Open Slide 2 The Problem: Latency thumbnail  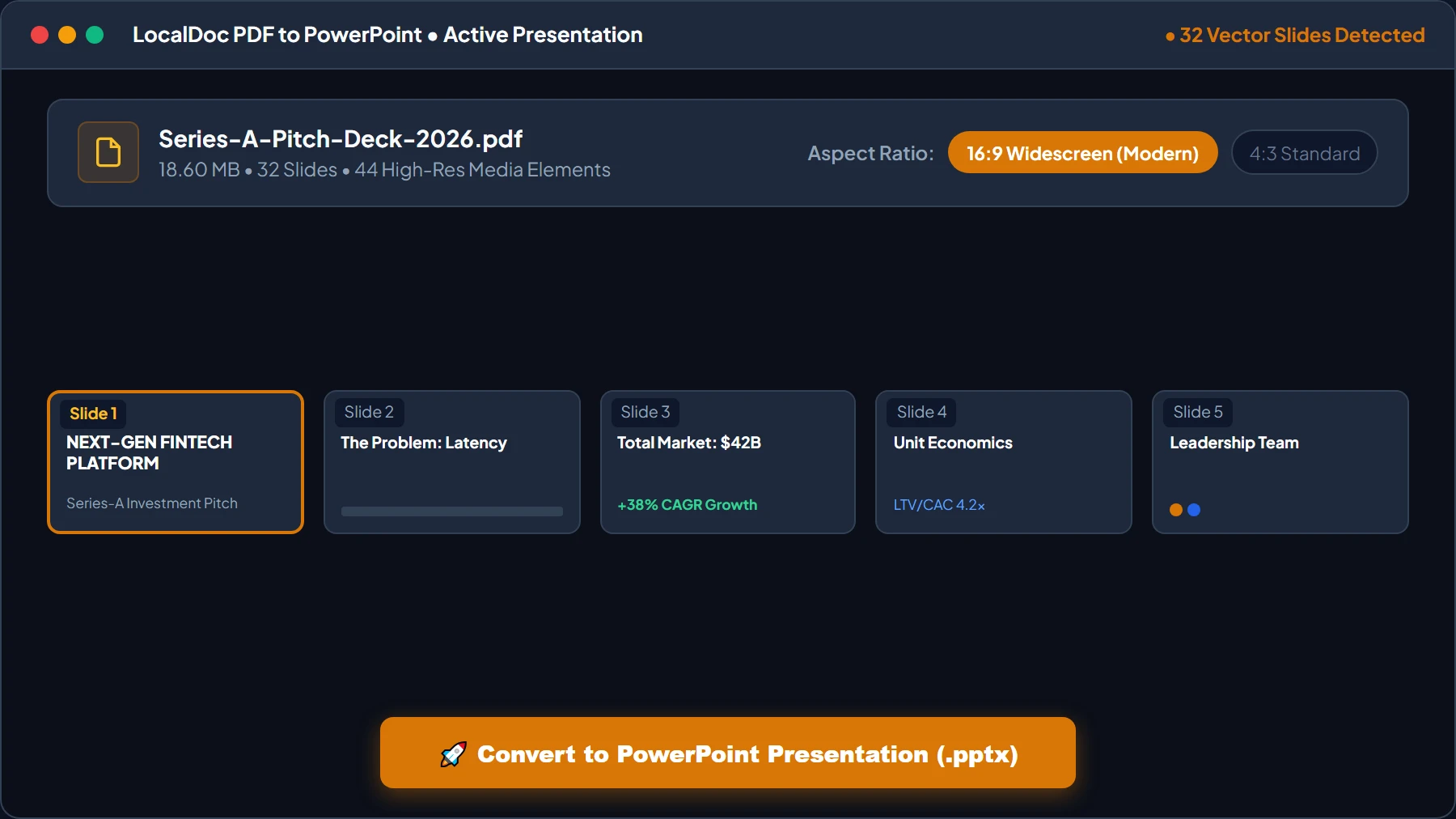point(452,462)
